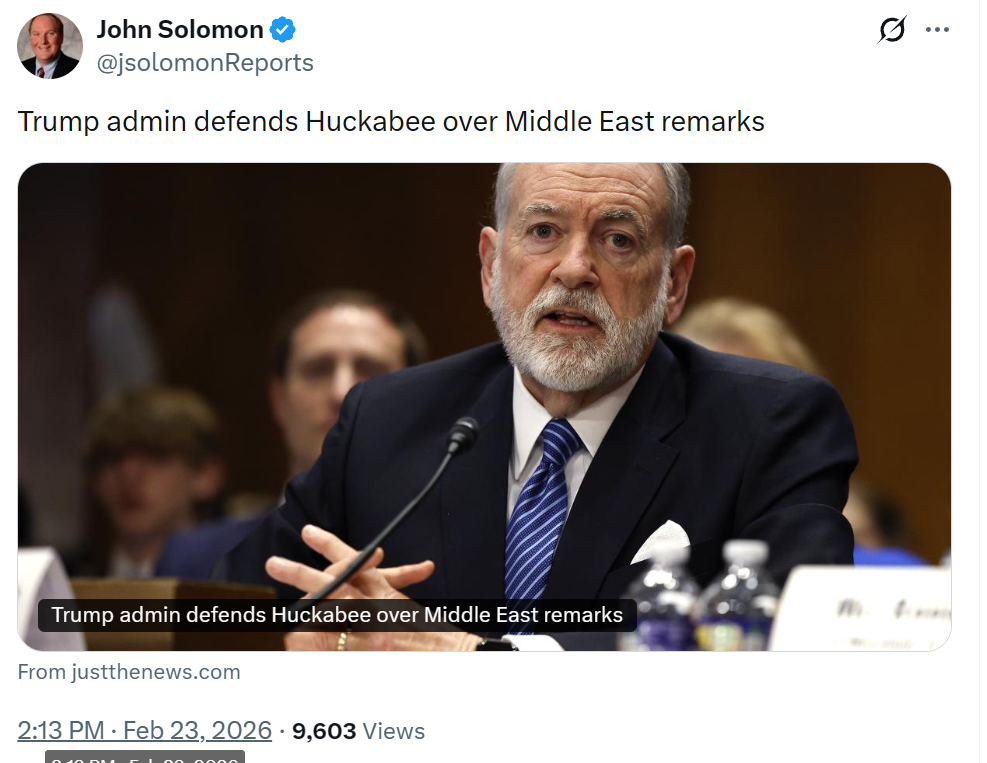The image size is (987, 763).
Task: Open the @jsolomonReports handle link
Action: (205, 63)
